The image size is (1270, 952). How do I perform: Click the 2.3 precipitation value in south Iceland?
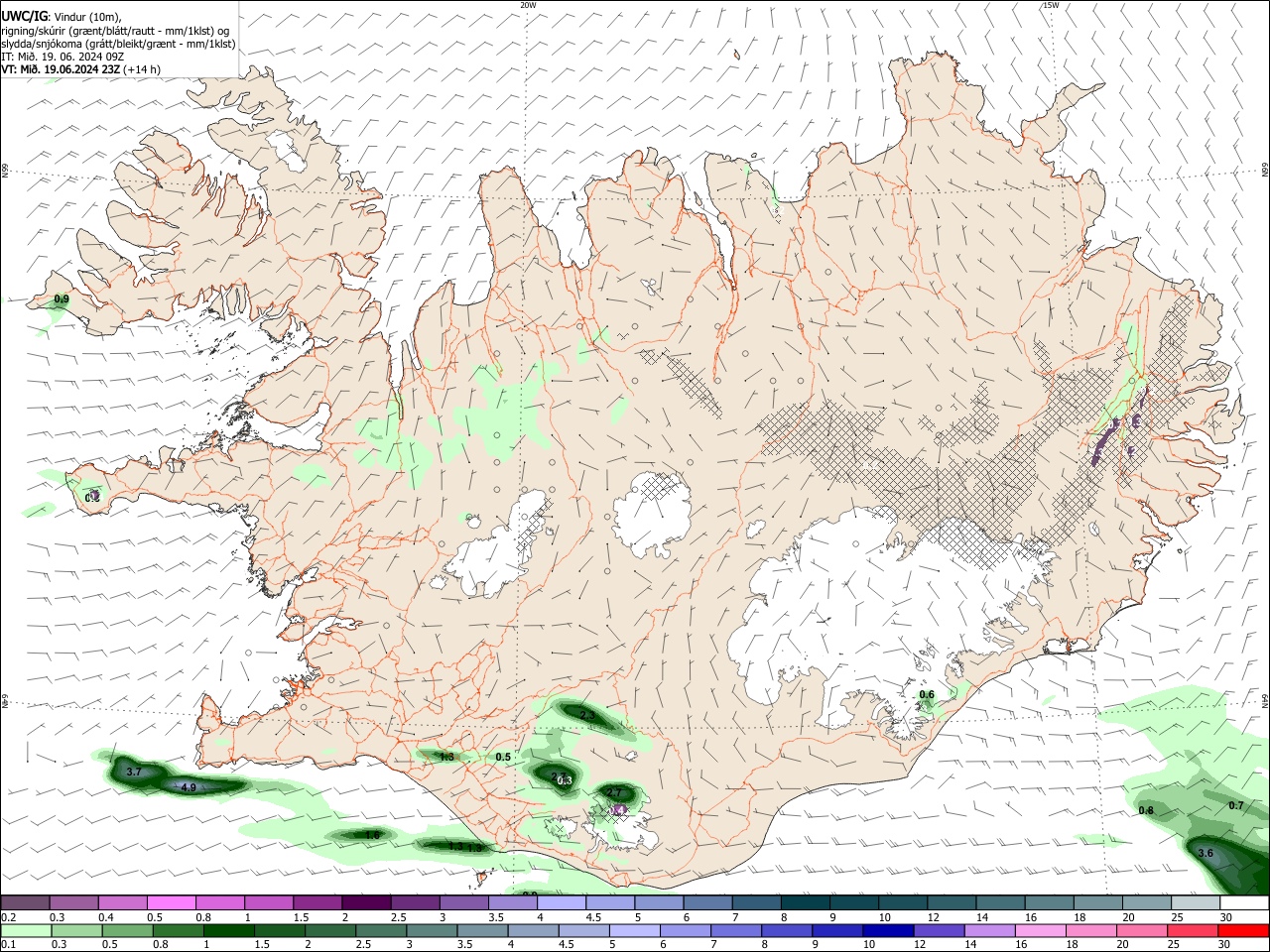tap(587, 715)
